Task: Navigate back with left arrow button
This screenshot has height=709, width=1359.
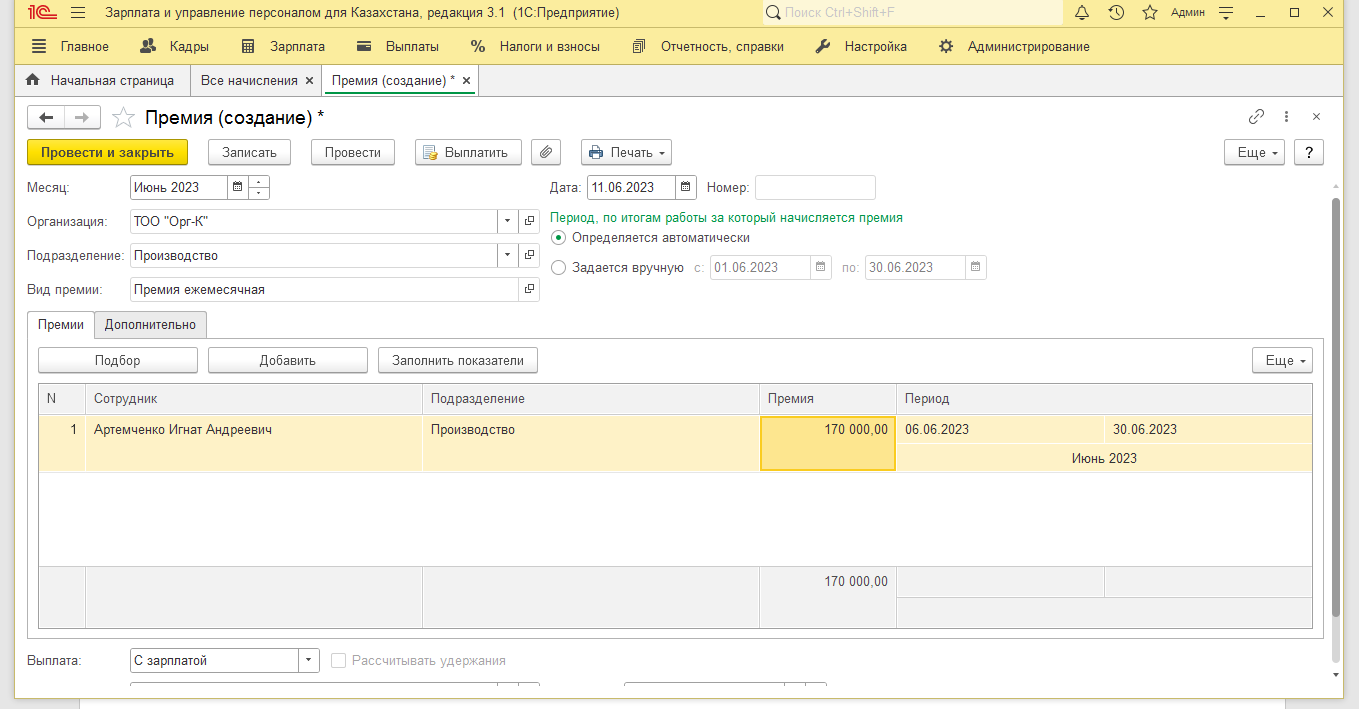Action: (x=46, y=118)
